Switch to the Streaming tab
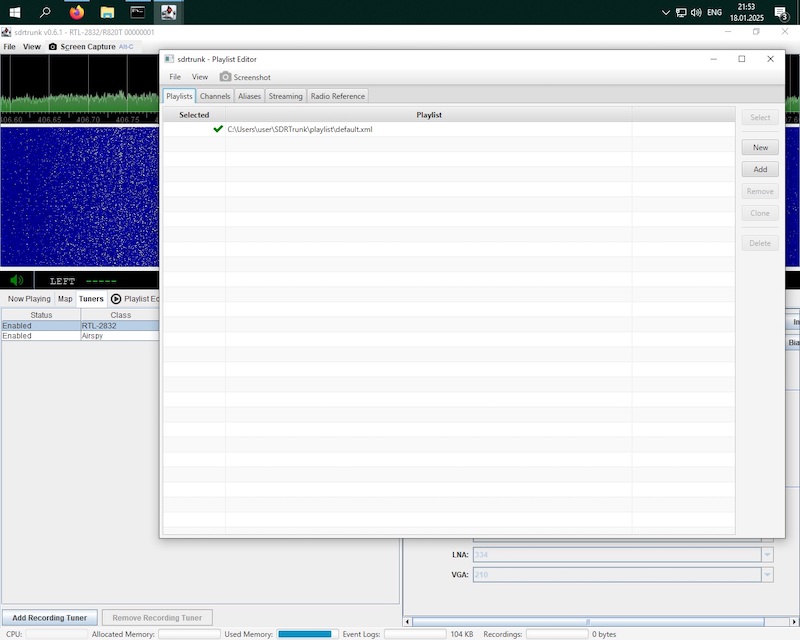Screen dimensions: 800x640 (286, 96)
